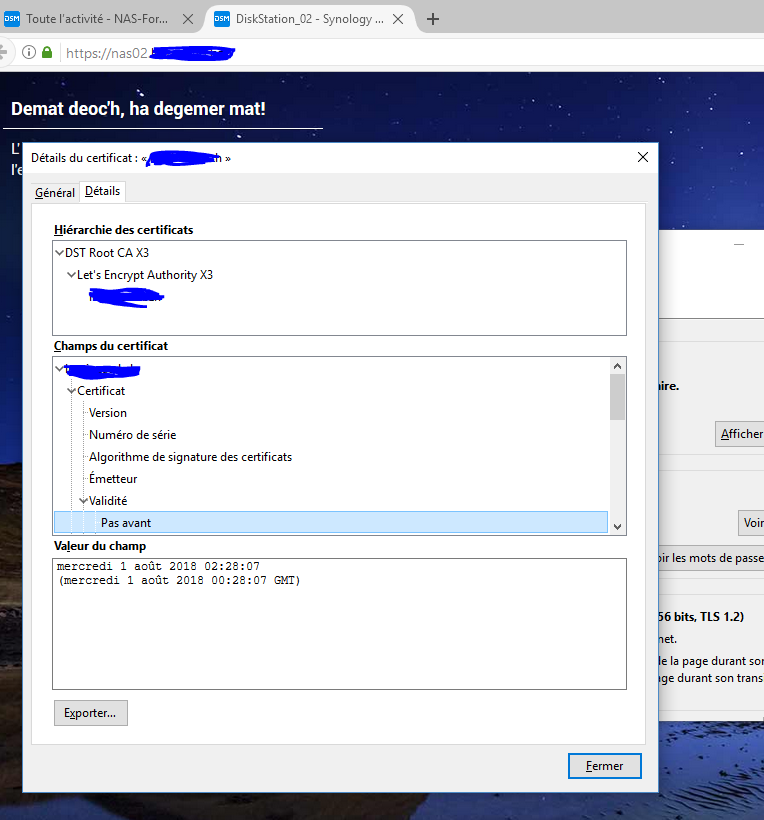Click the Exporter... button

(90, 713)
